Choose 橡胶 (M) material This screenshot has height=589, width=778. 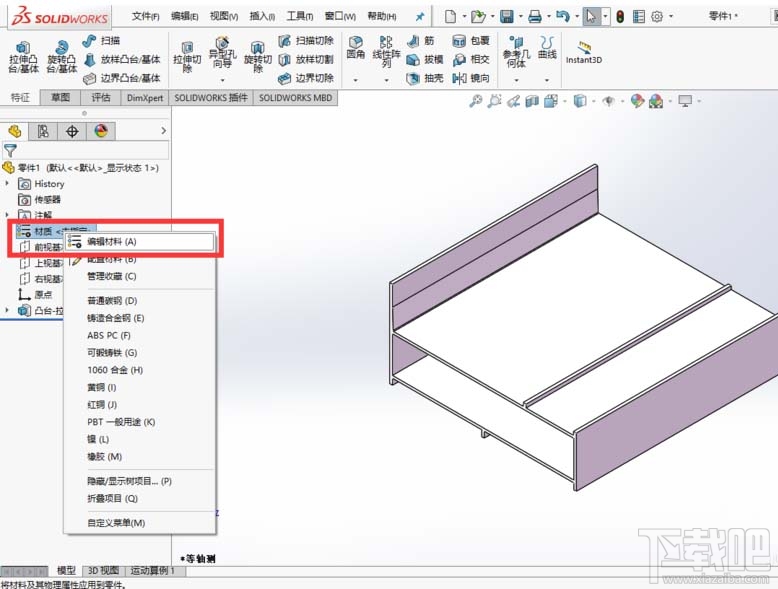pos(140,457)
